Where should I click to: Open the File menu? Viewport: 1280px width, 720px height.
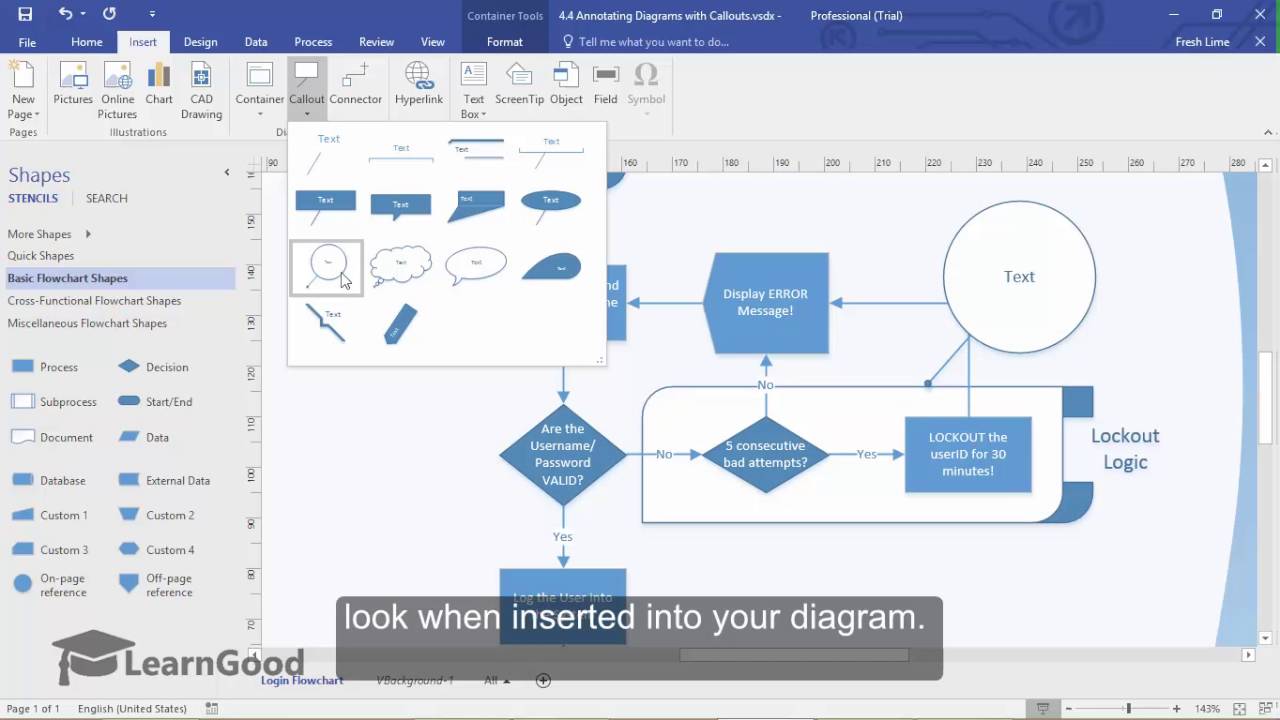pyautogui.click(x=27, y=42)
